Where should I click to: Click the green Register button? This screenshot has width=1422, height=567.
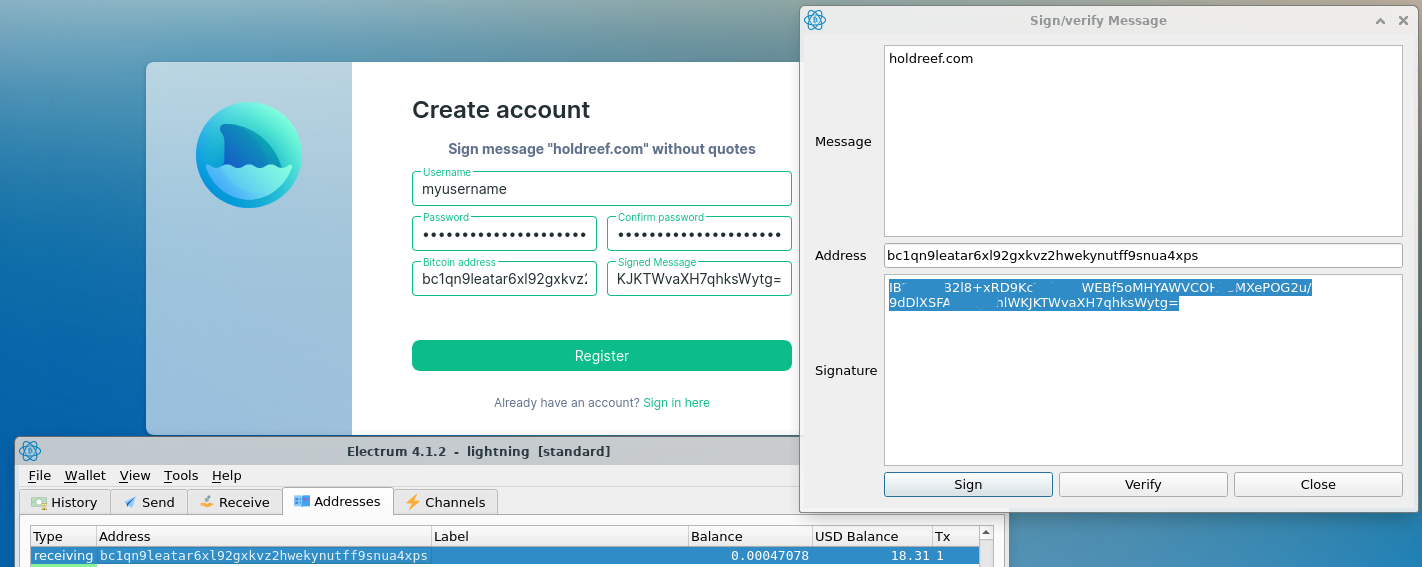[x=601, y=356]
